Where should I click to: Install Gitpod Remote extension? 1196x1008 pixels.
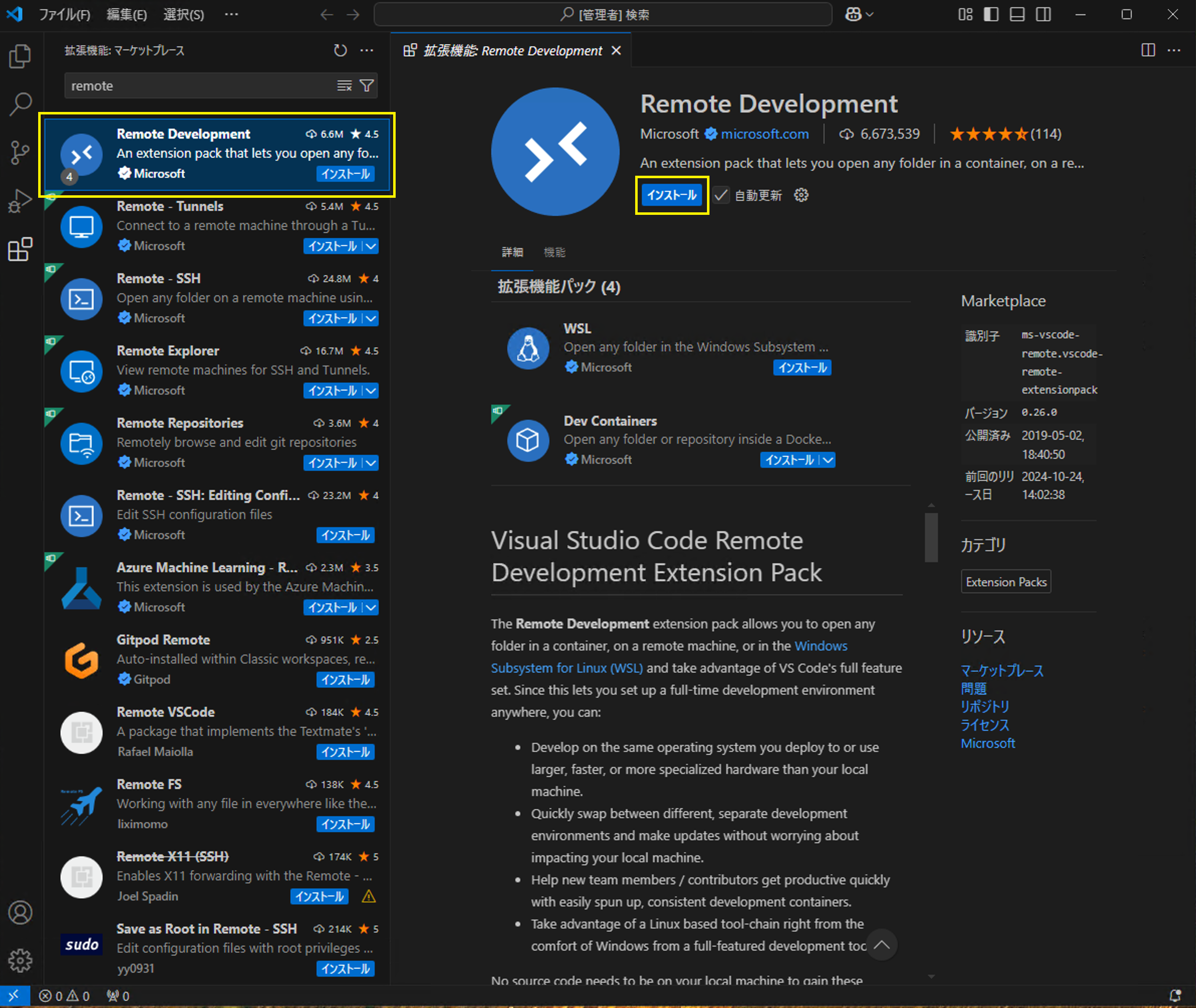coord(345,680)
